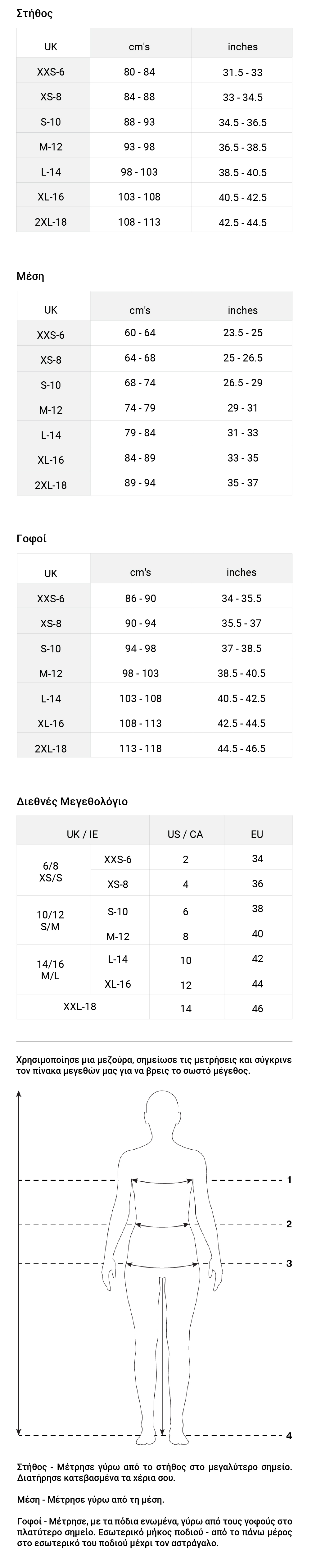Viewport: 320px width, 1568px height.
Task: Click marker number 2 for waist line
Action: point(289,1224)
